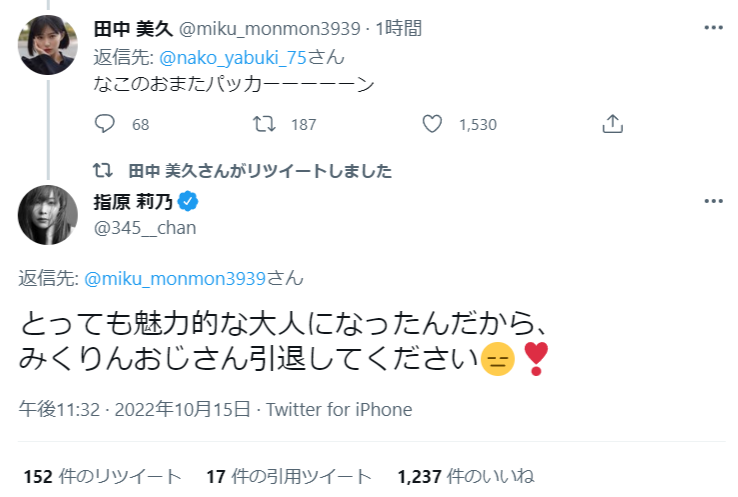Open 田中 美久's profile picture
This screenshot has width=738, height=497.
tap(43, 44)
